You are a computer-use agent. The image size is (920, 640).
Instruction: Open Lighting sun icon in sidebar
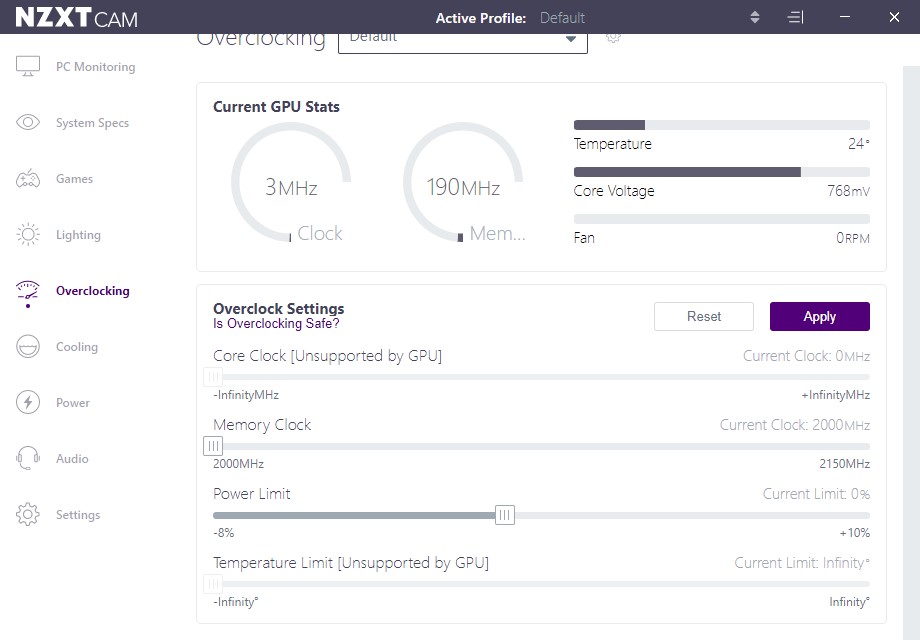click(28, 235)
